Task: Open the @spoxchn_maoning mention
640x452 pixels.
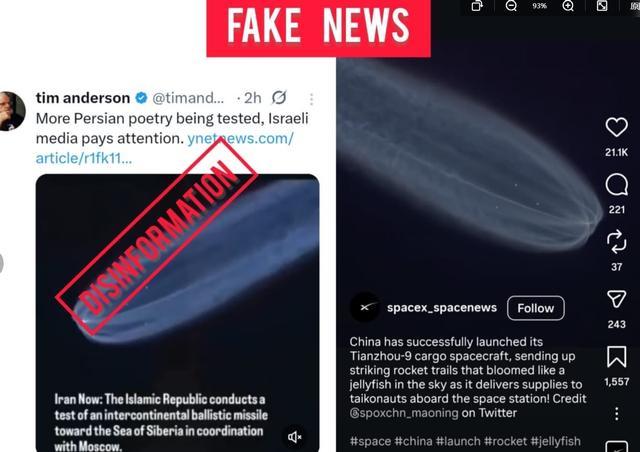Action: coord(404,413)
